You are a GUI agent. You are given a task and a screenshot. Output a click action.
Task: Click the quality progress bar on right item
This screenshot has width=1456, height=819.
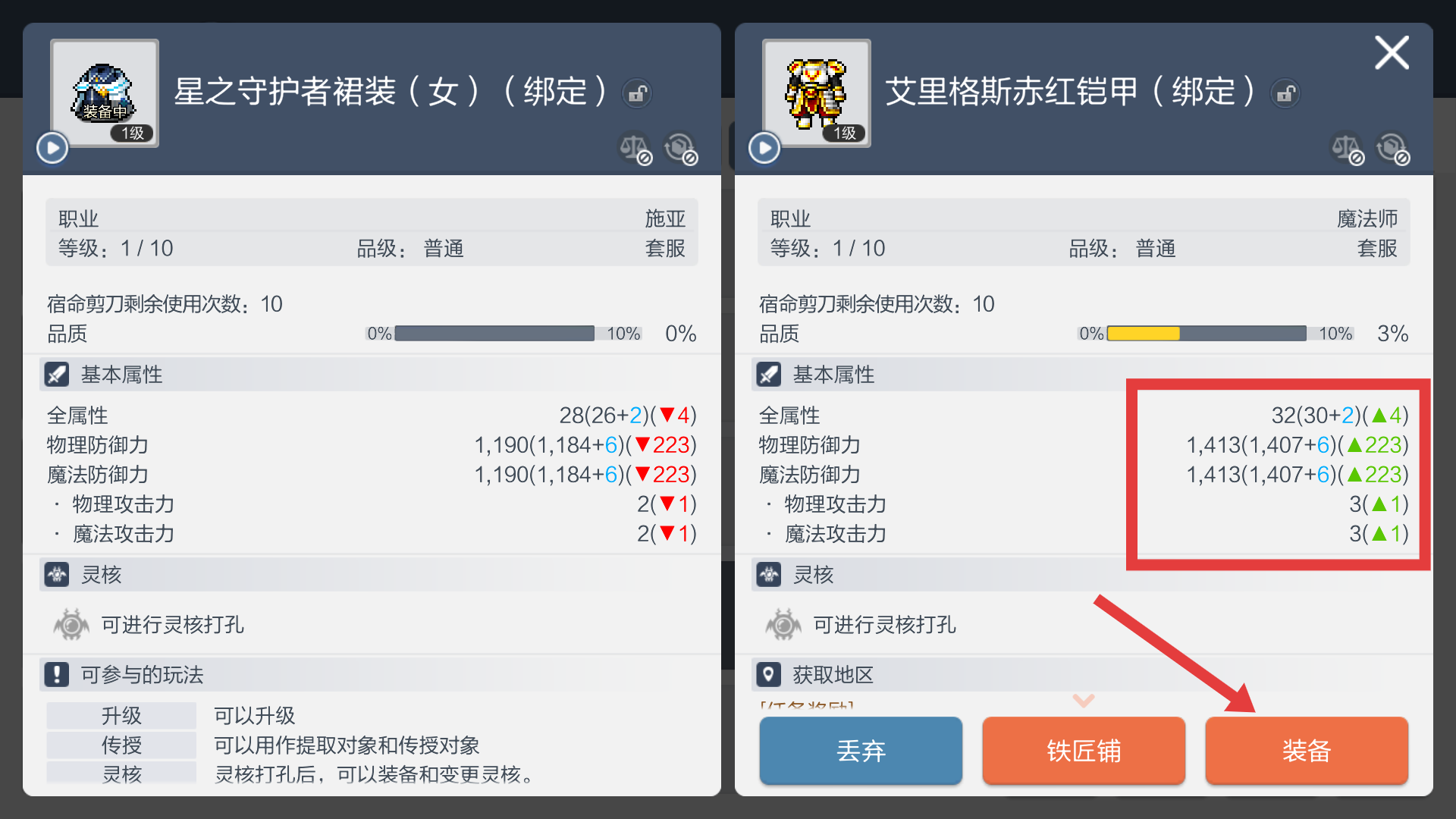point(1207,334)
